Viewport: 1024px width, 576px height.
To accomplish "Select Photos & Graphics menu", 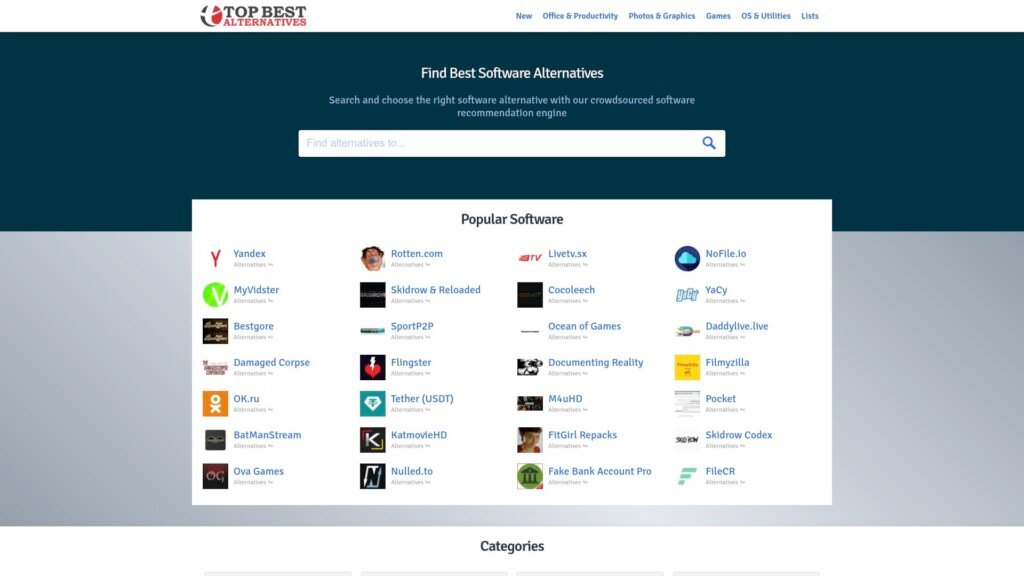I will [x=662, y=16].
